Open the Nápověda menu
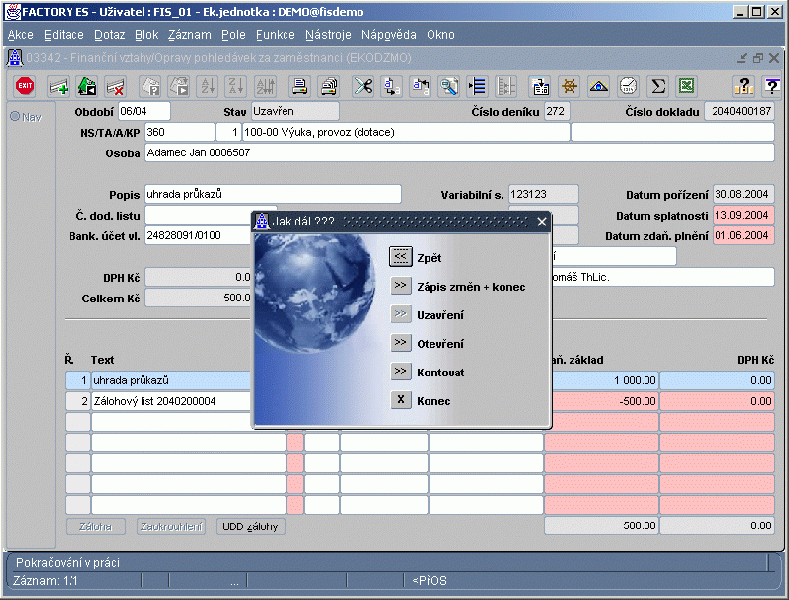The height and width of the screenshot is (600, 789). click(x=388, y=35)
